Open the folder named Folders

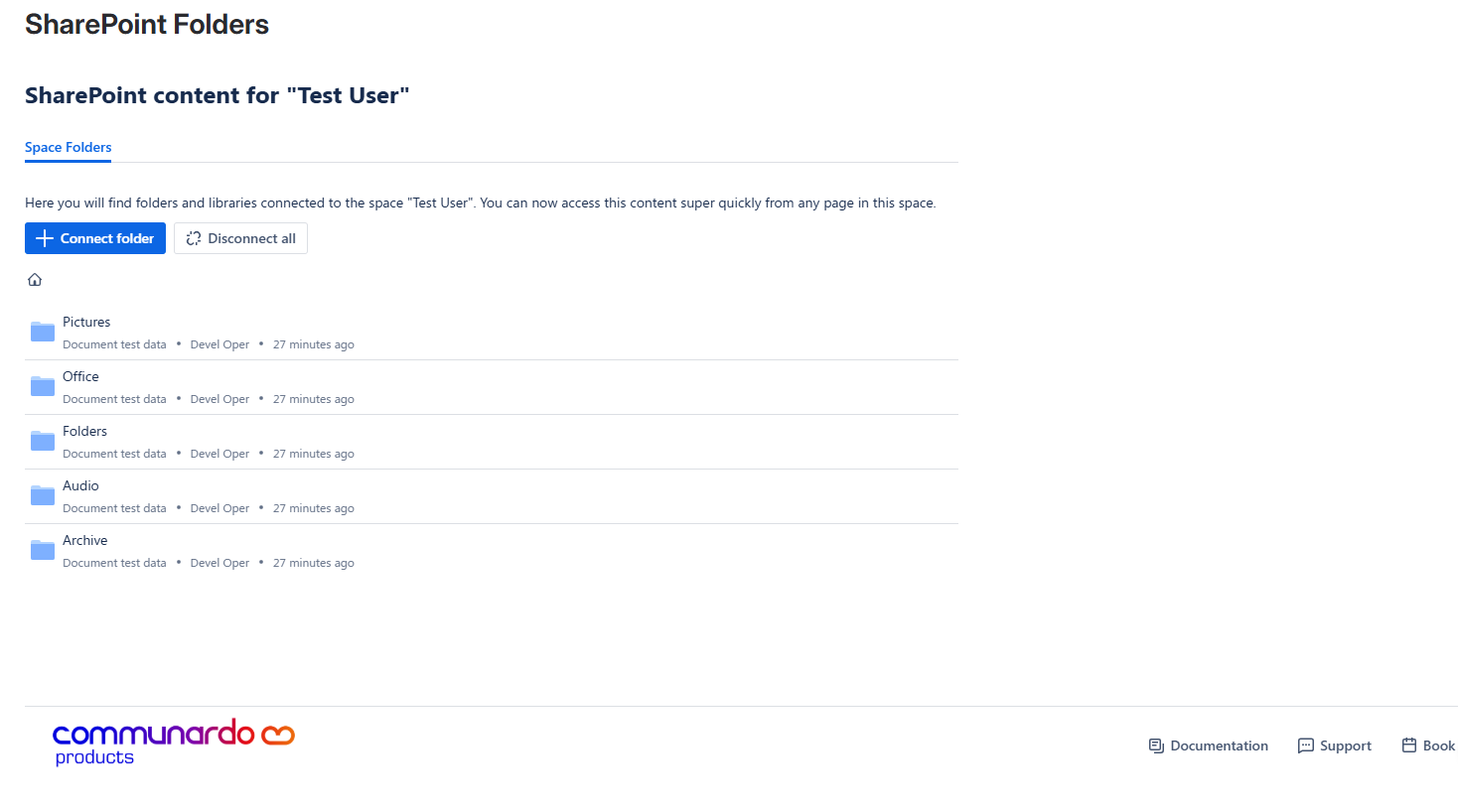tap(84, 431)
